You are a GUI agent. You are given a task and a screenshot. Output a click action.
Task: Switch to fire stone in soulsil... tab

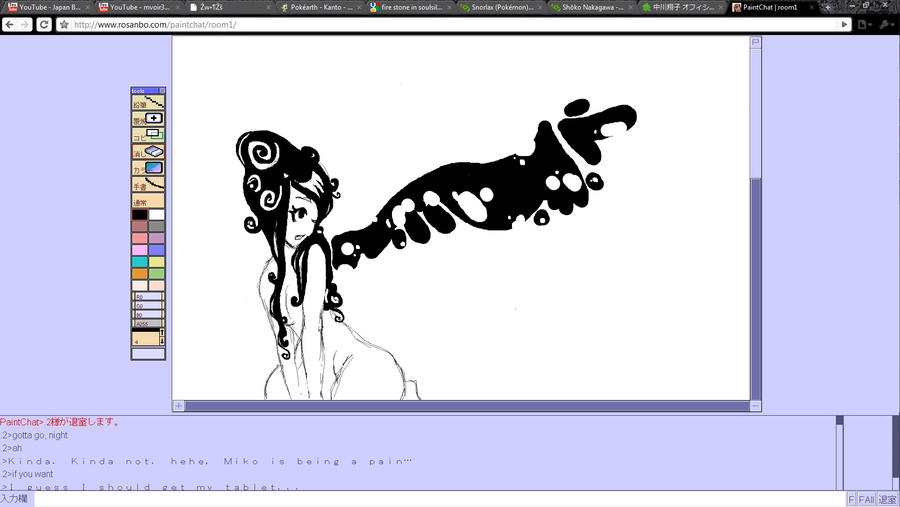click(x=410, y=7)
